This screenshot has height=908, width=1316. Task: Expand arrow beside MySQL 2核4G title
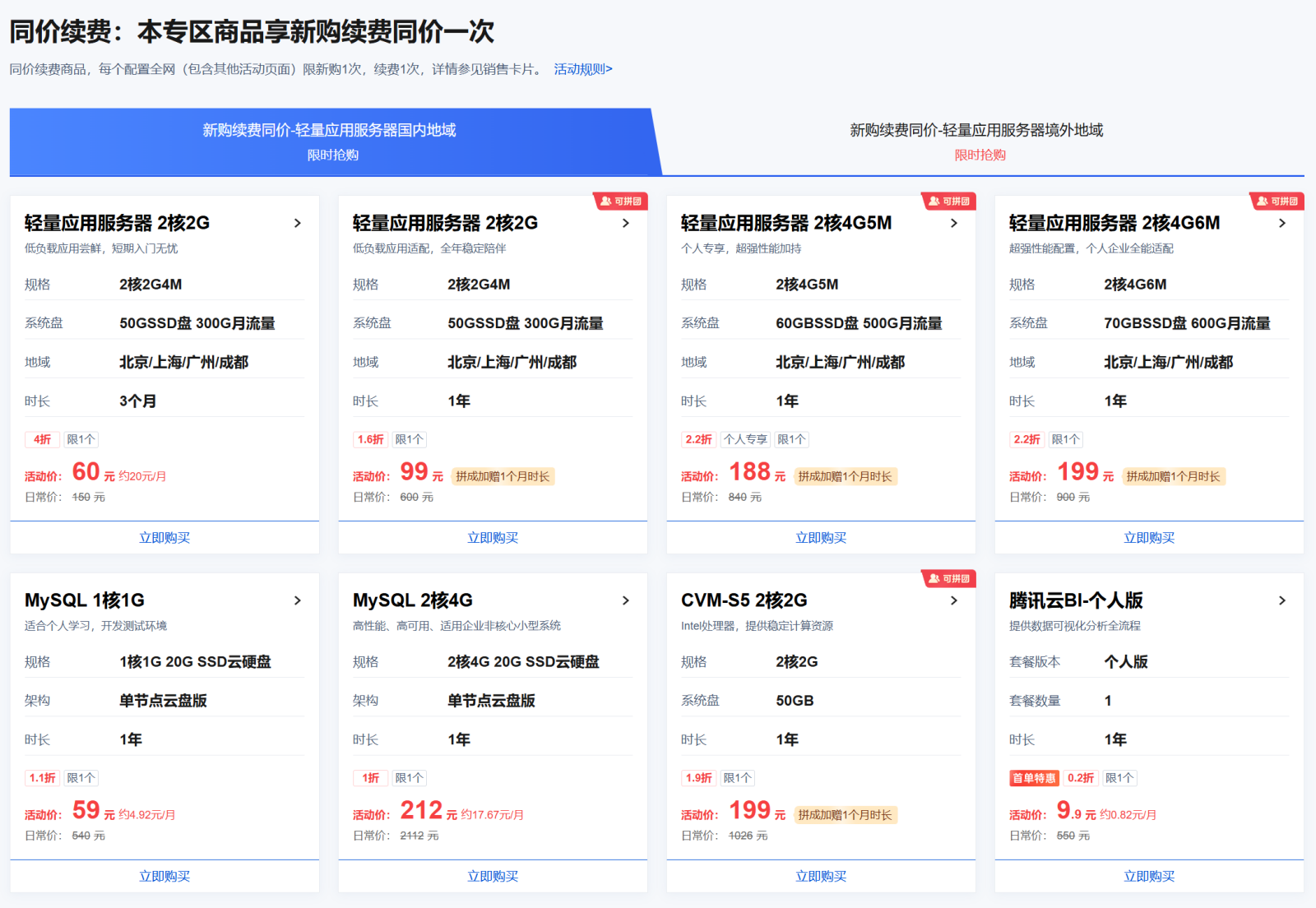tap(626, 601)
